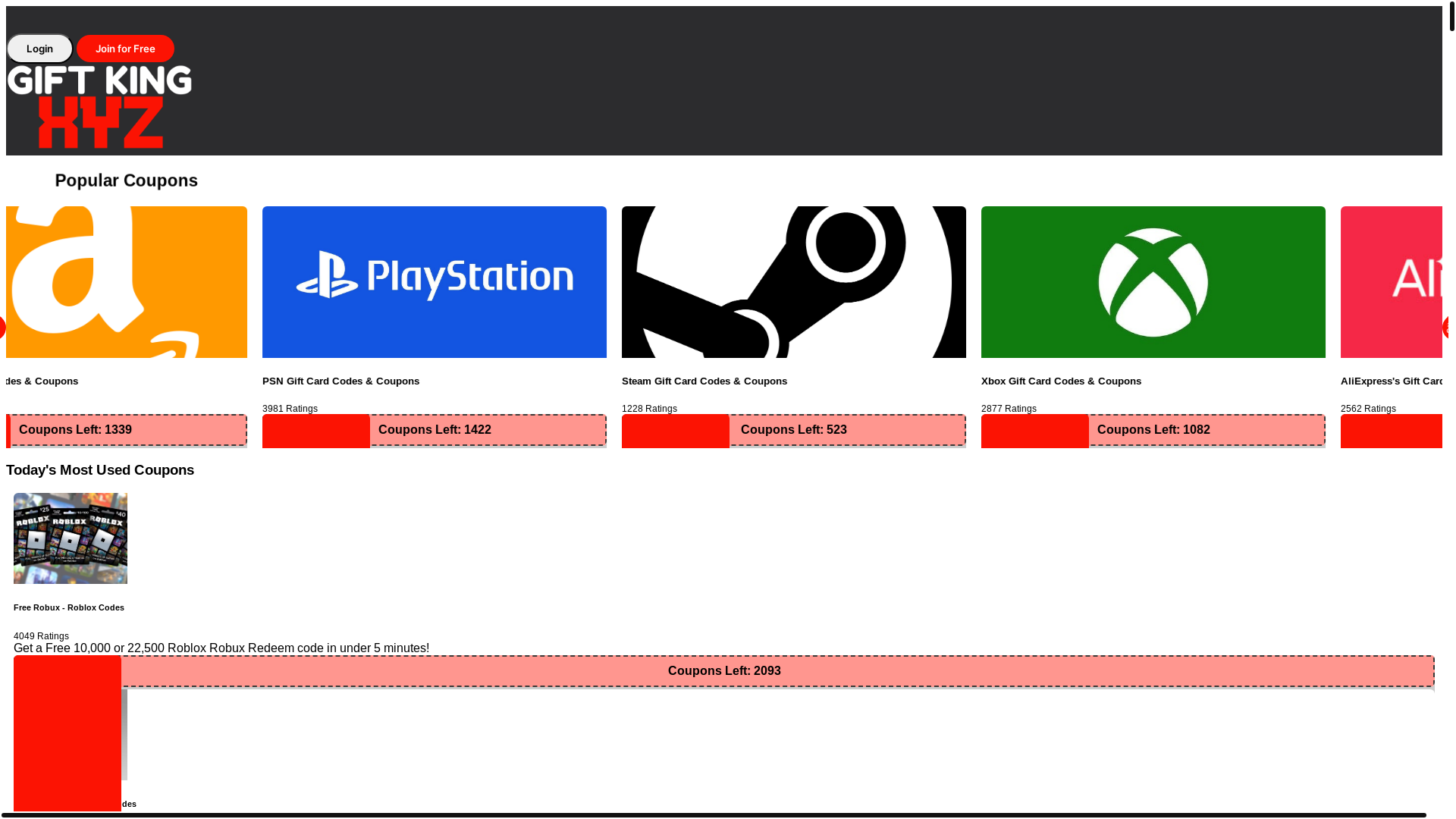
Task: Click the red coupon tab on PSN card
Action: (x=316, y=431)
